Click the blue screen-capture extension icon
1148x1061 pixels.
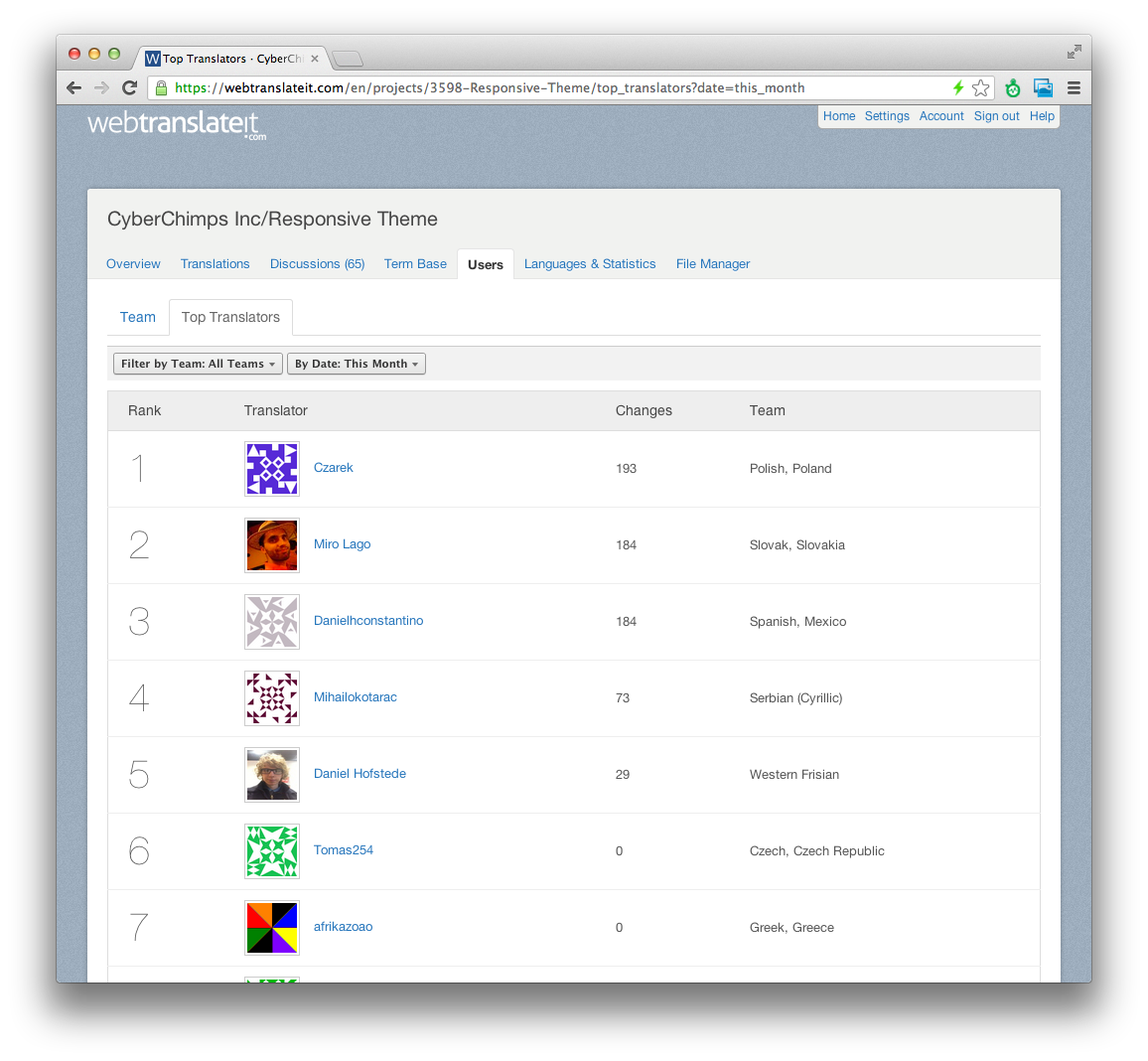click(x=1044, y=87)
